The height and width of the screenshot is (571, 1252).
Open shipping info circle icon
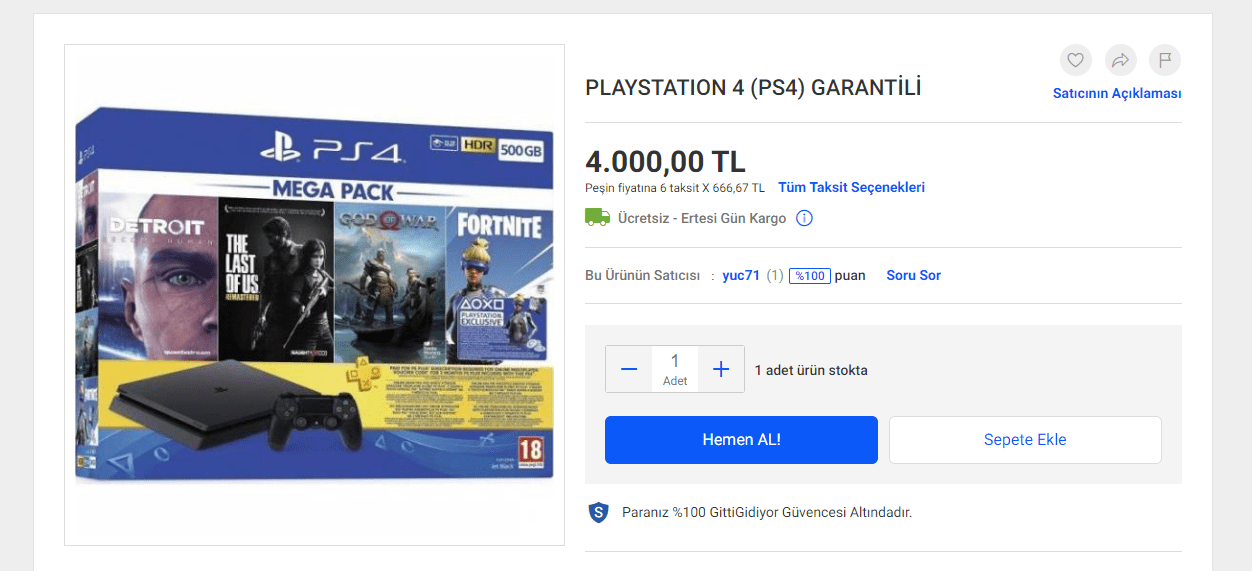(804, 218)
